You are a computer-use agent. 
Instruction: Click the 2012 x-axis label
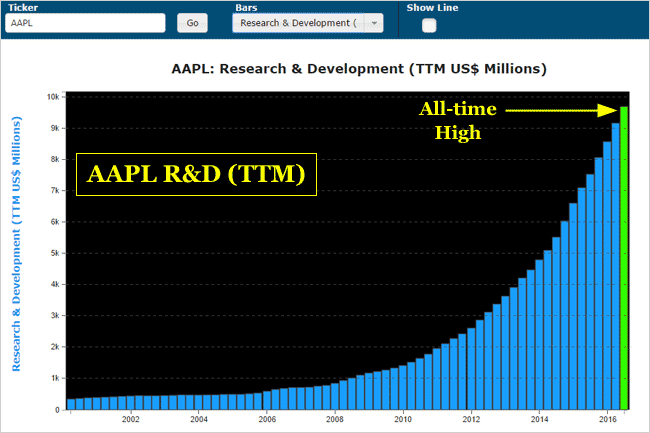click(x=471, y=419)
